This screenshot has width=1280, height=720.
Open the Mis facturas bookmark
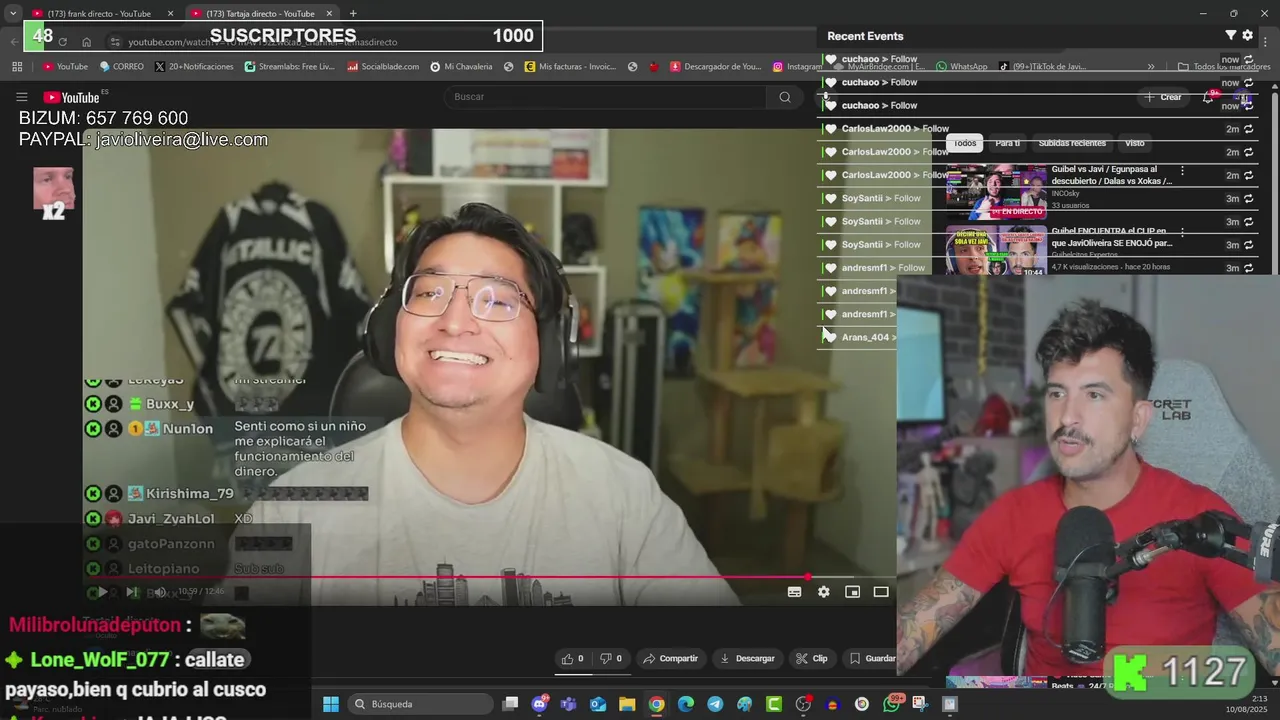coord(570,67)
